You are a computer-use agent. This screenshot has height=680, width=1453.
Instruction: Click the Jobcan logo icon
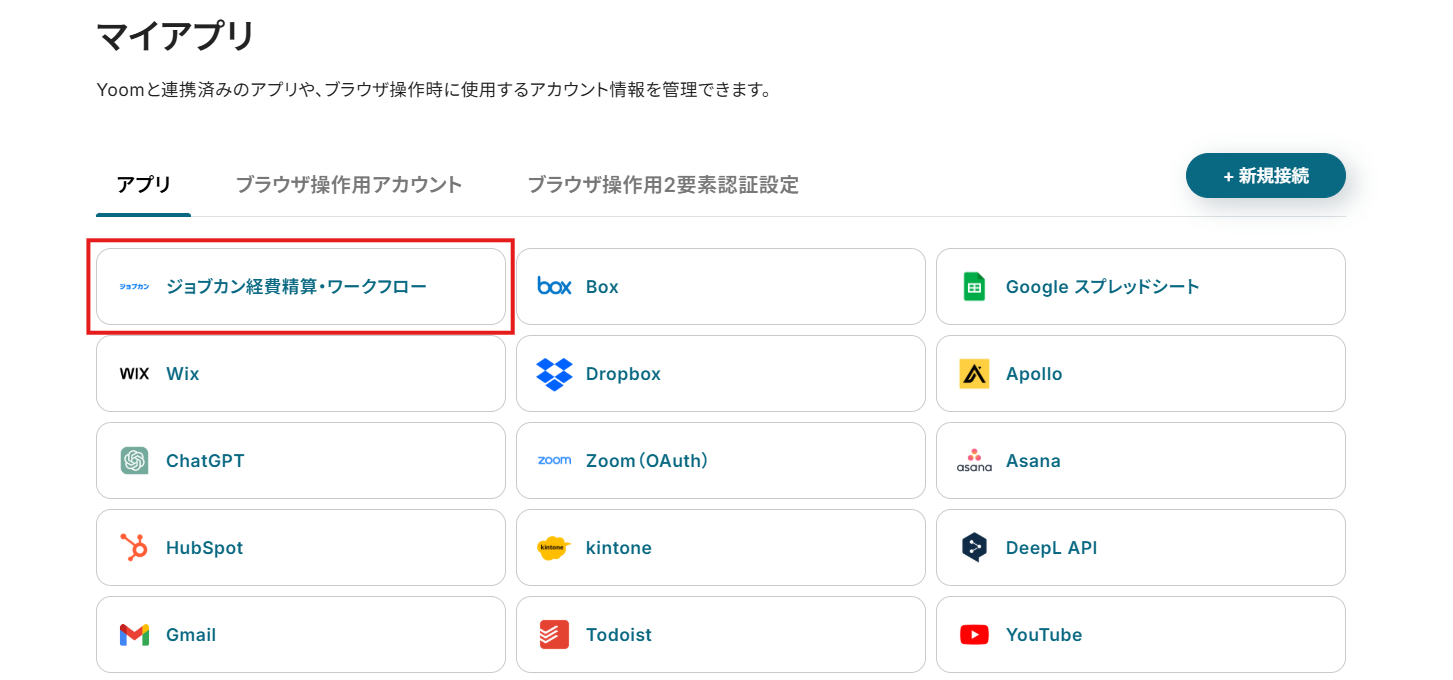point(134,287)
